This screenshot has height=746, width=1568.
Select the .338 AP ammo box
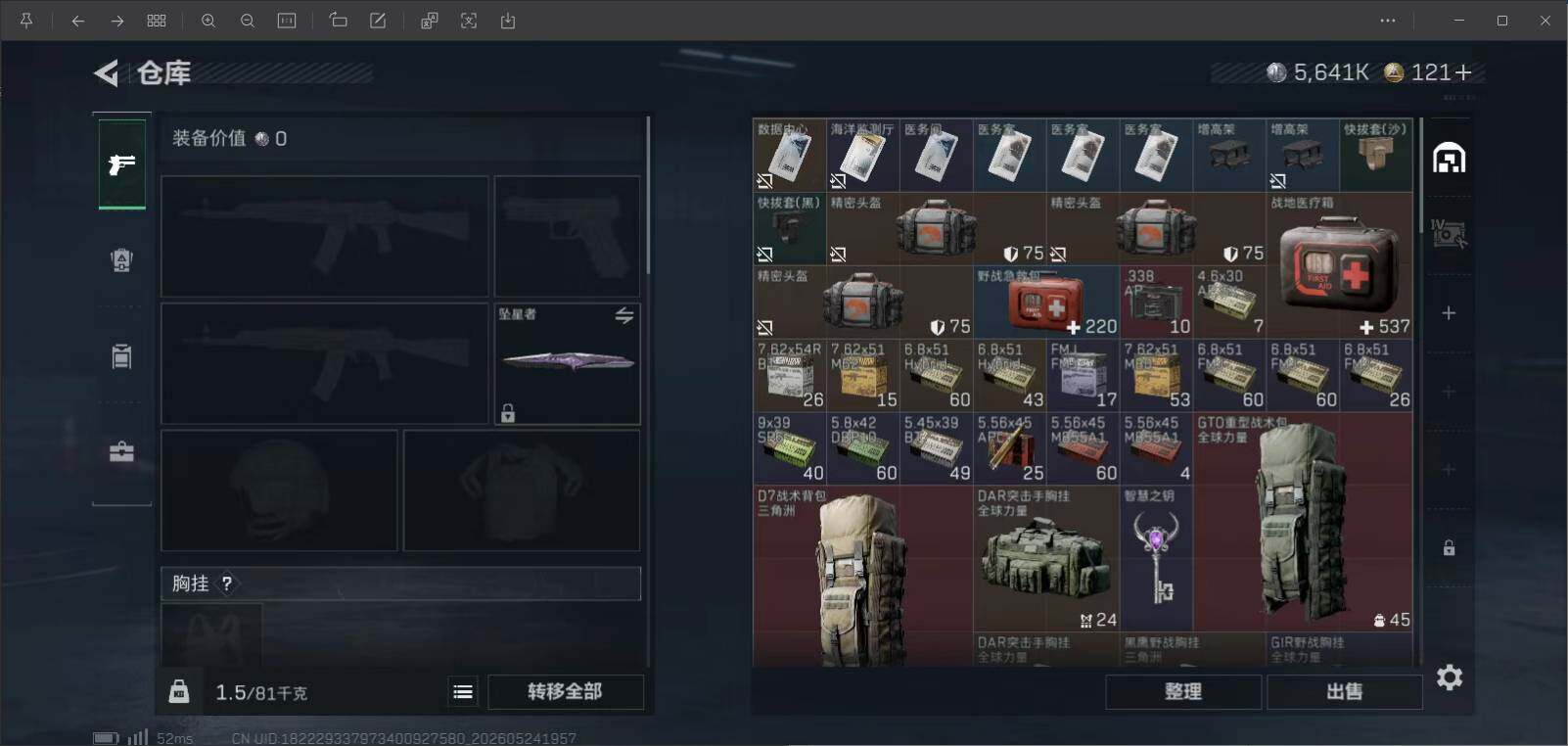pyautogui.click(x=1156, y=302)
